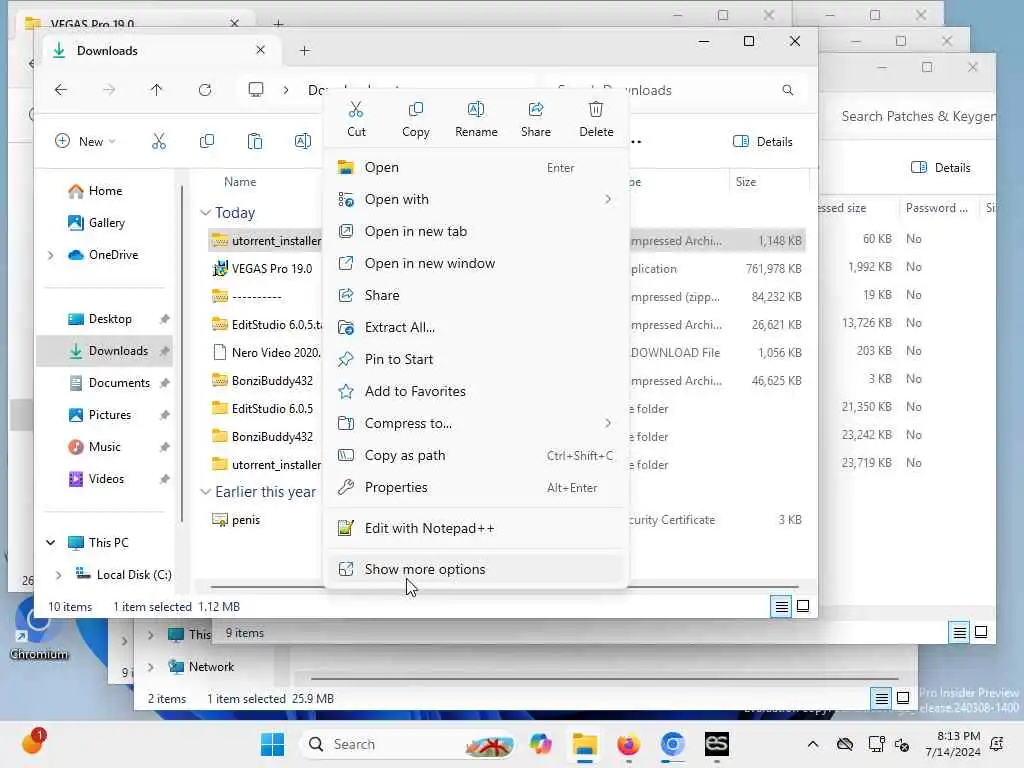
Task: Open the Windows Start button
Action: [272, 744]
